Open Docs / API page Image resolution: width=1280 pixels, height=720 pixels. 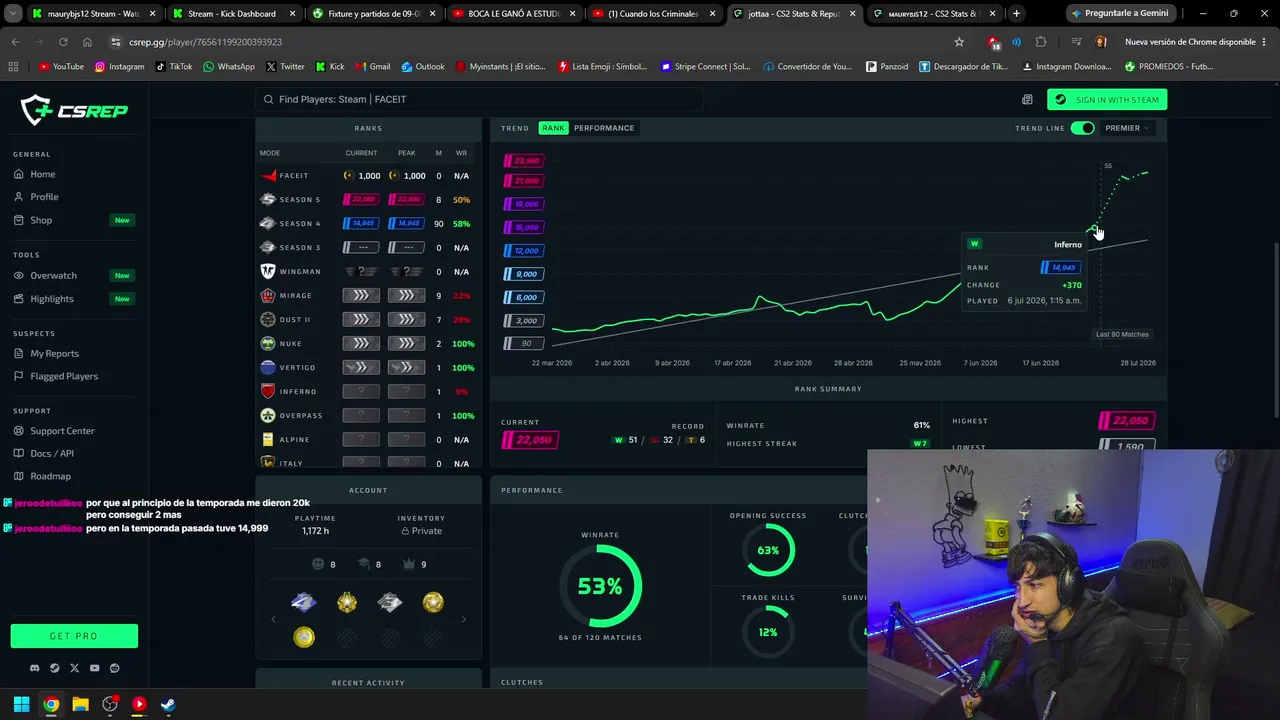(x=52, y=453)
